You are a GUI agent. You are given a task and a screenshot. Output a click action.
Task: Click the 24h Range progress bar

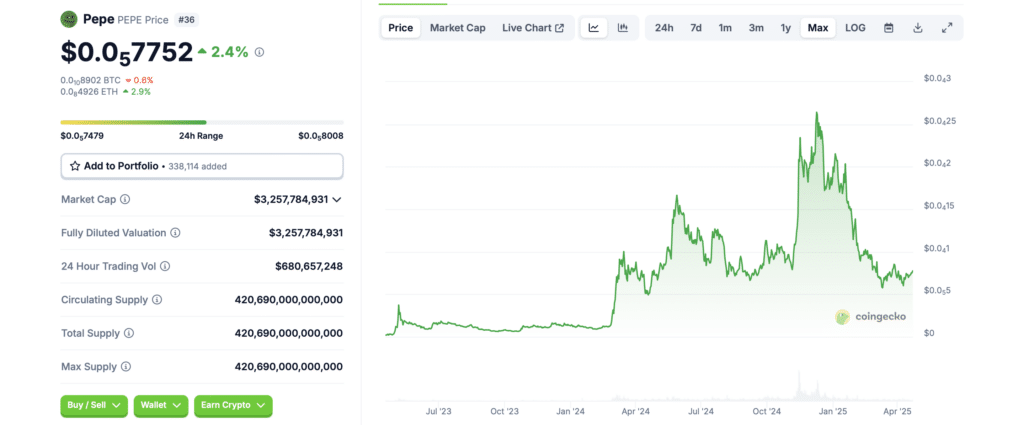coord(202,122)
